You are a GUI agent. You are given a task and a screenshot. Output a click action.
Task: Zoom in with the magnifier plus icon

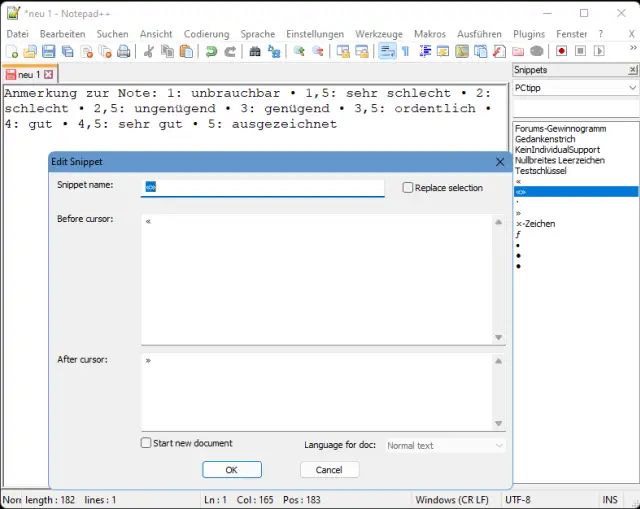(299, 51)
